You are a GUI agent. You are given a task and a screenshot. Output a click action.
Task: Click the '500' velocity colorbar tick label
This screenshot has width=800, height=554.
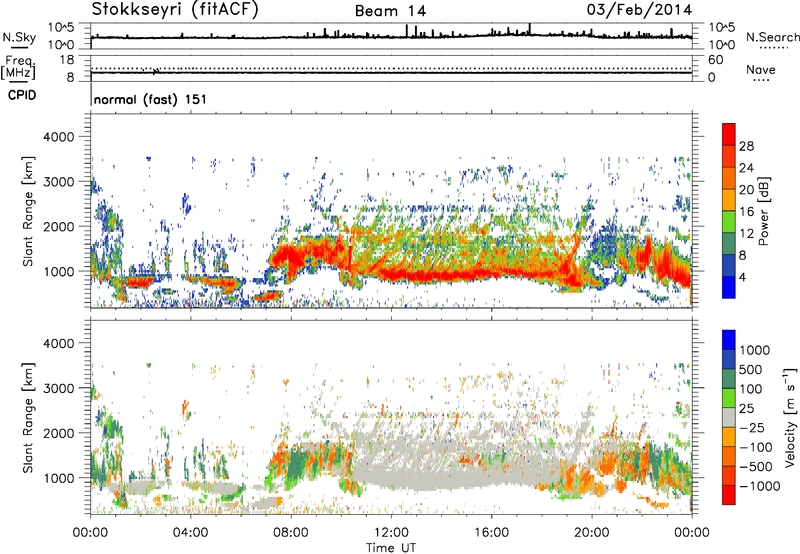pyautogui.click(x=751, y=369)
